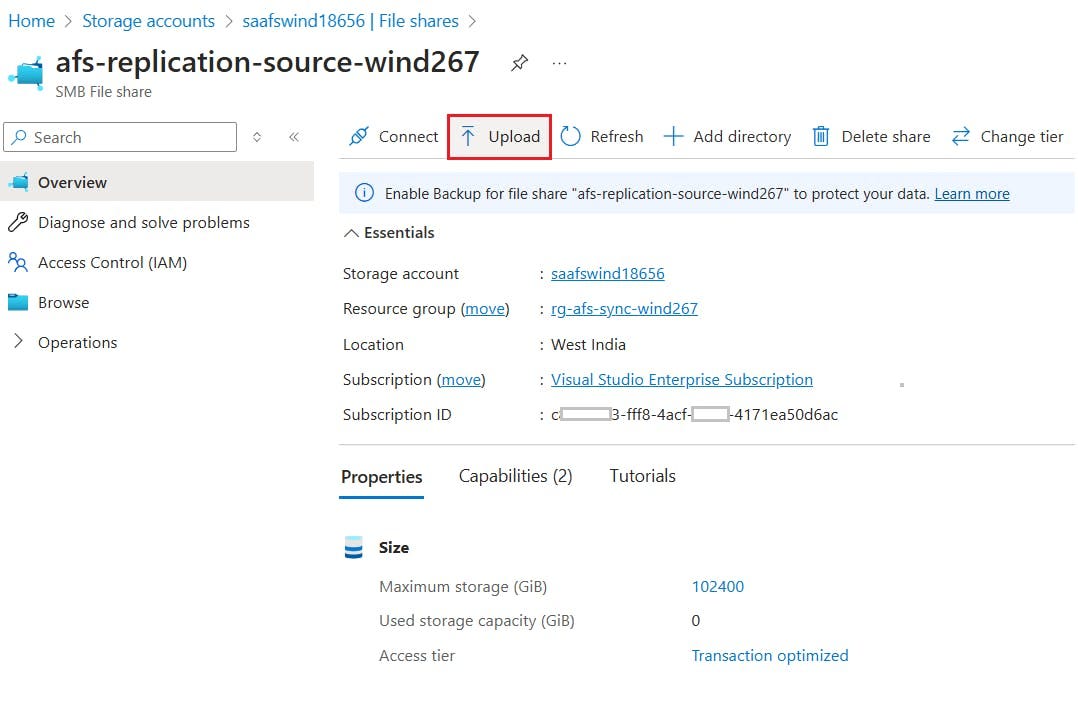
Task: Open Visual Studio Enterprise Subscription link
Action: point(681,380)
